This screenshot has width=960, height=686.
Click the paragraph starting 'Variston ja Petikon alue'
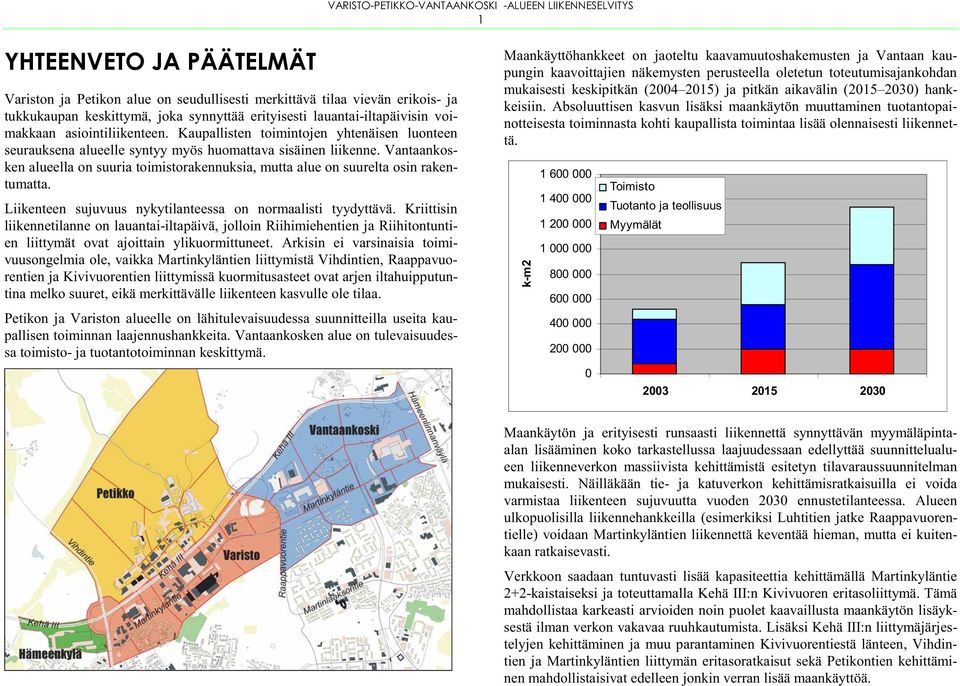pos(231,141)
